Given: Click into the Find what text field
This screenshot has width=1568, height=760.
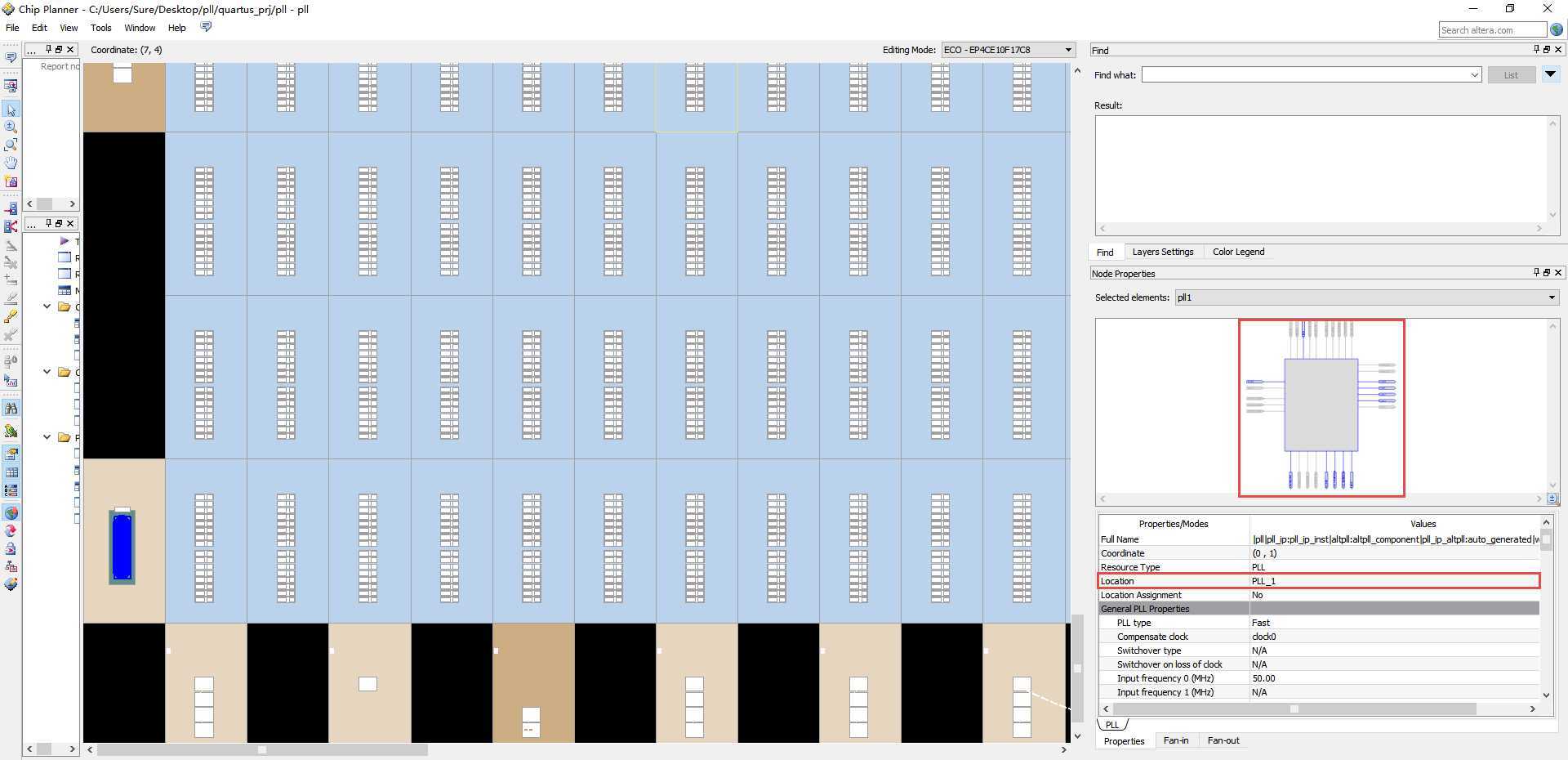Looking at the screenshot, I should click(x=1304, y=75).
